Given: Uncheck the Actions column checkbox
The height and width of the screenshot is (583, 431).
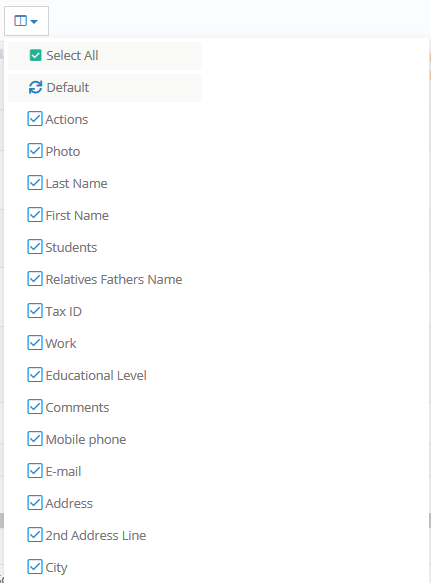Looking at the screenshot, I should click(x=35, y=119).
